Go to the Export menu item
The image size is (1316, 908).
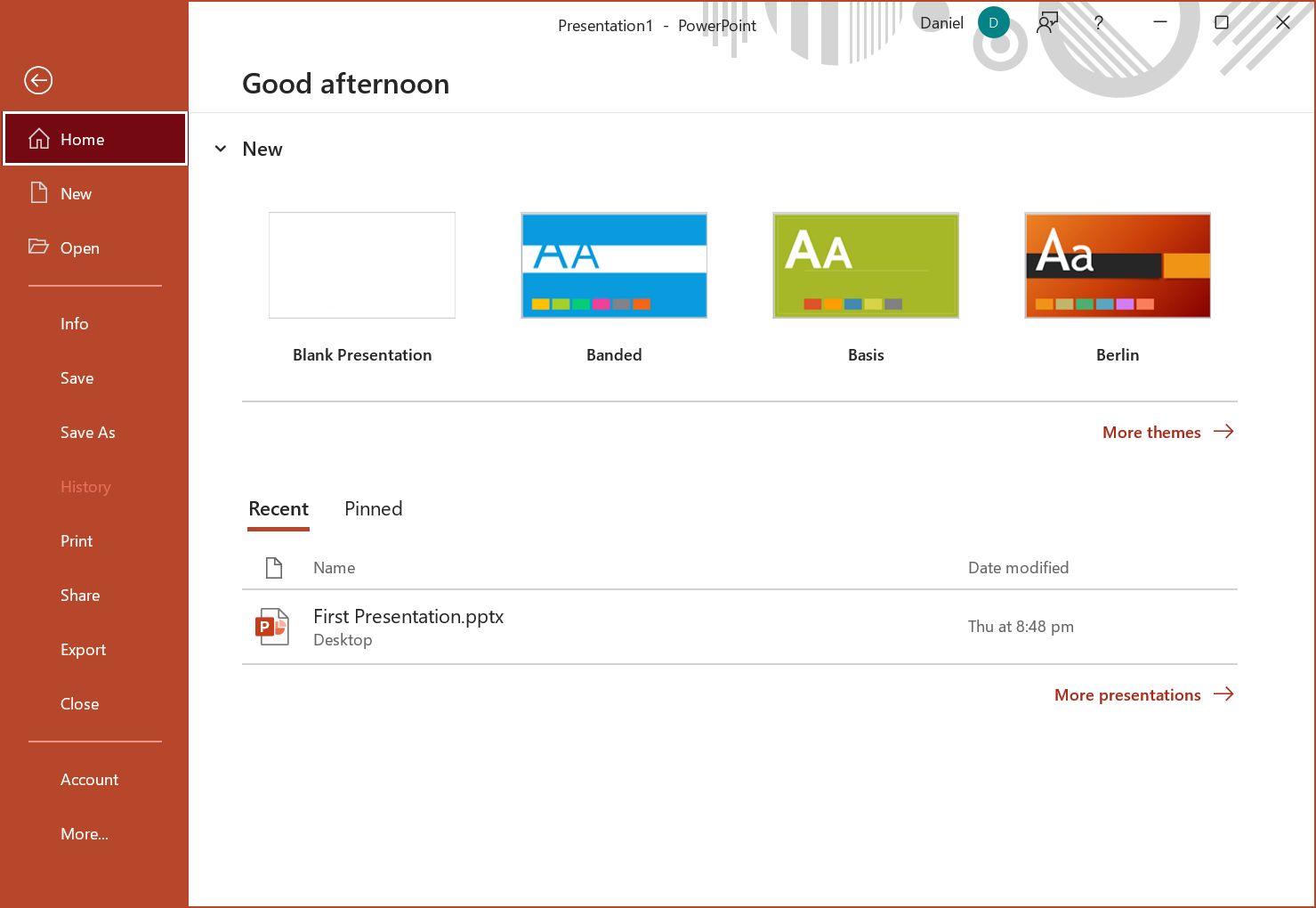(84, 650)
